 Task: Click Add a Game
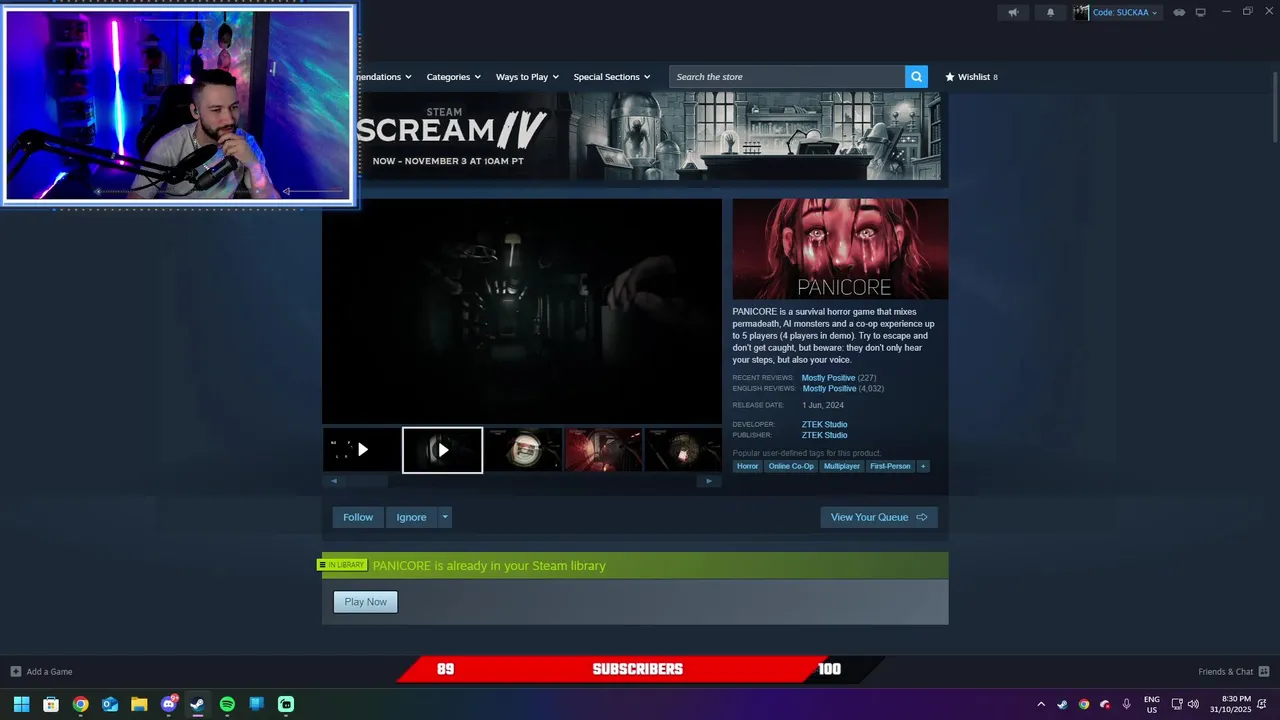tap(42, 672)
